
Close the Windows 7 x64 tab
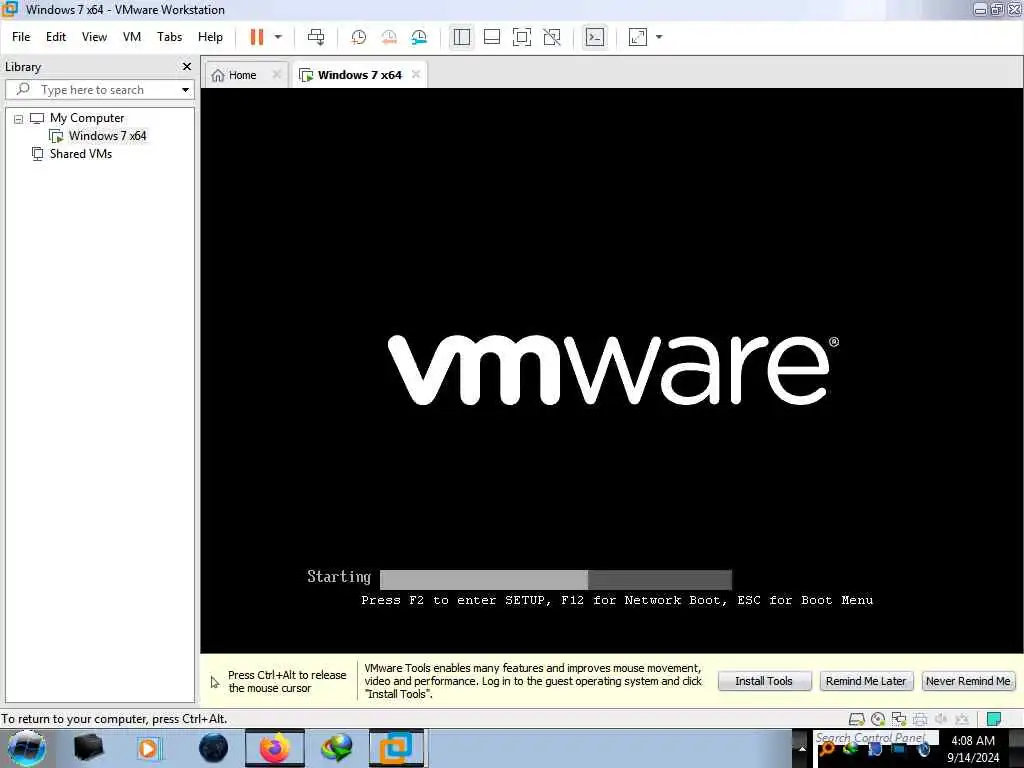(x=416, y=74)
